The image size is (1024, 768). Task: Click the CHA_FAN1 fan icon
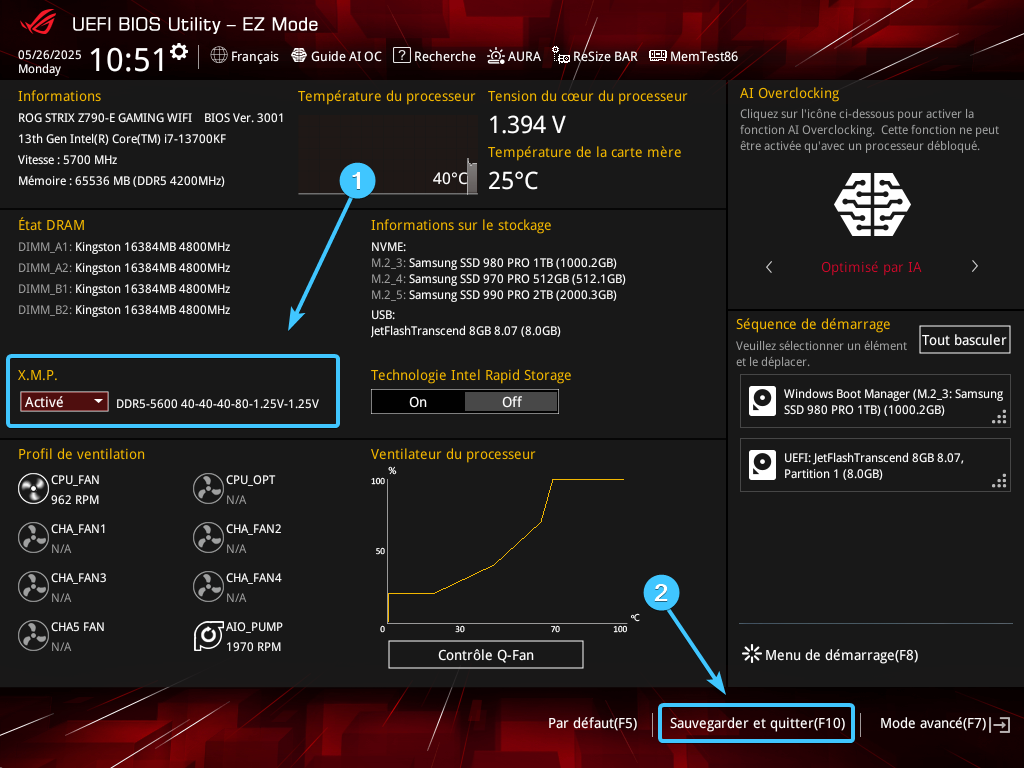pyautogui.click(x=33, y=537)
